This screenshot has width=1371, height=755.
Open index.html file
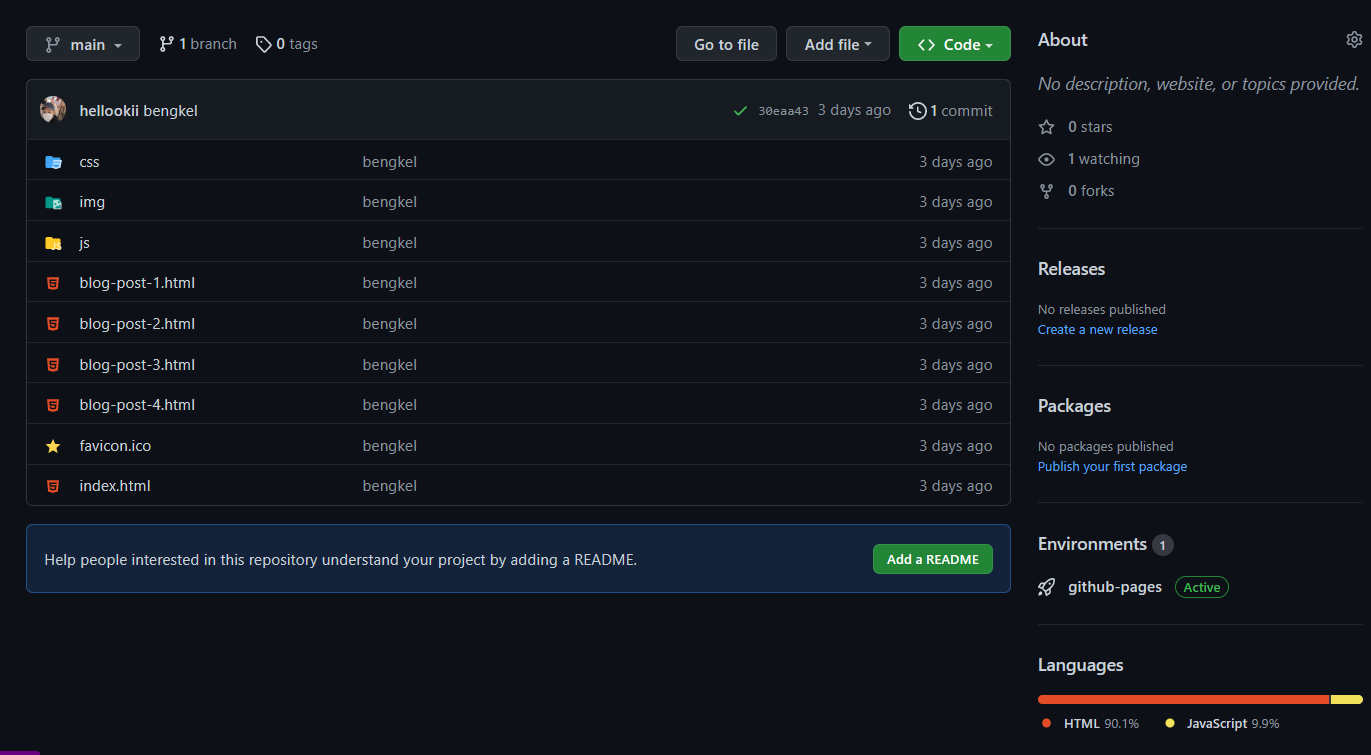115,486
